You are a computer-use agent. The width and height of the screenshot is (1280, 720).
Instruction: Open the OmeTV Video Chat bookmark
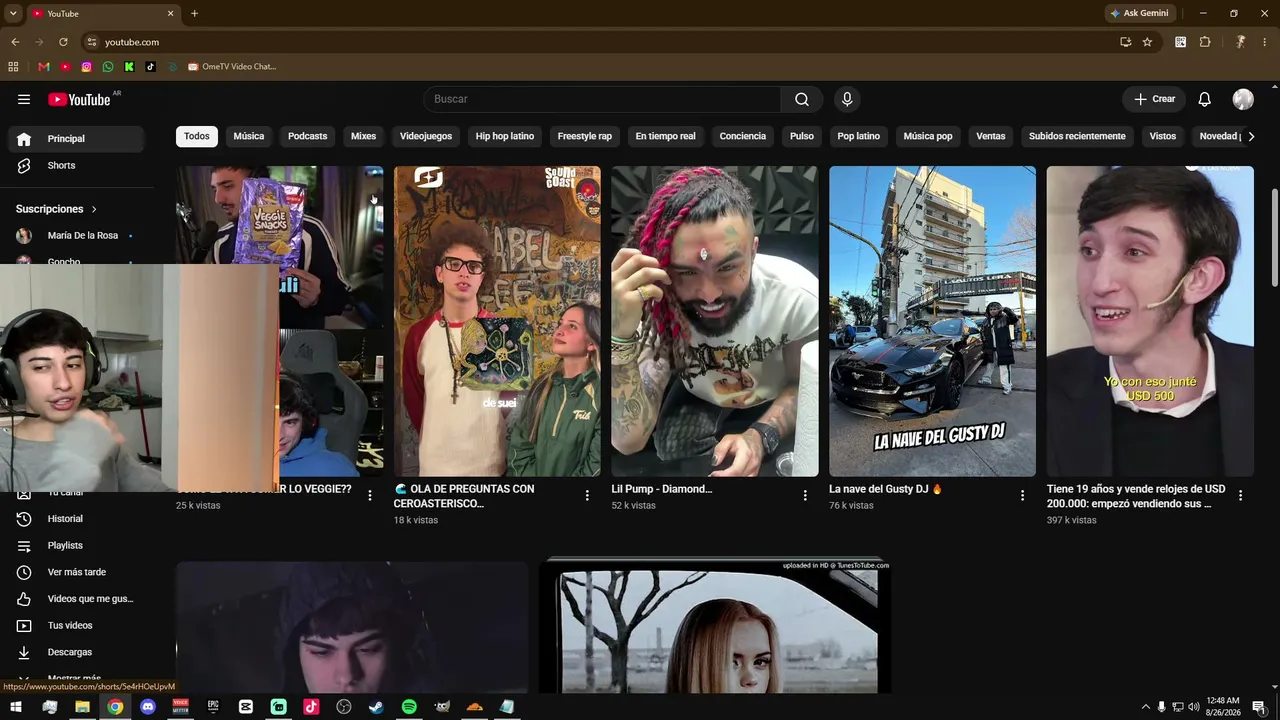pos(231,67)
